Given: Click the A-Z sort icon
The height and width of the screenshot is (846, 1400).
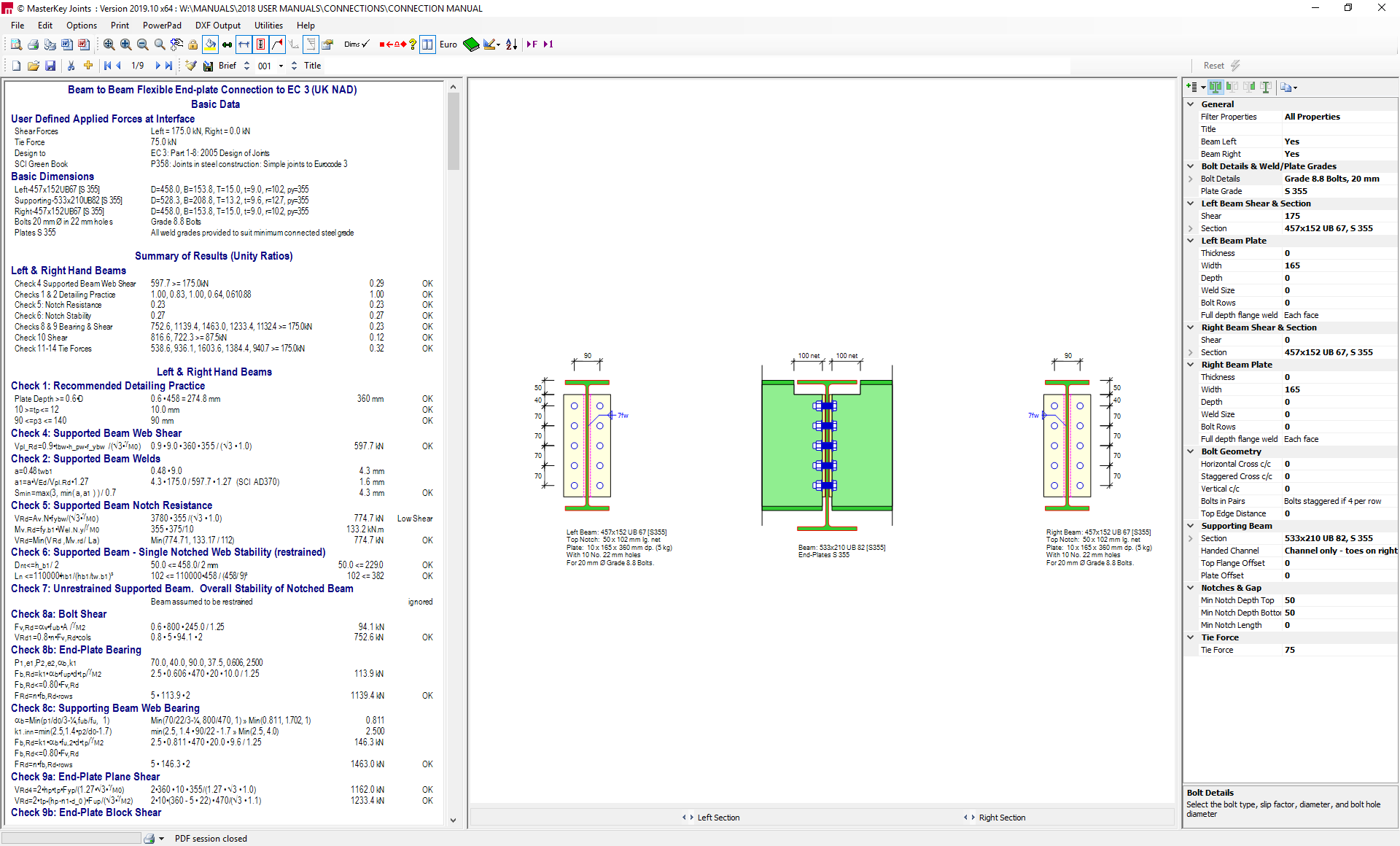Looking at the screenshot, I should click(511, 44).
